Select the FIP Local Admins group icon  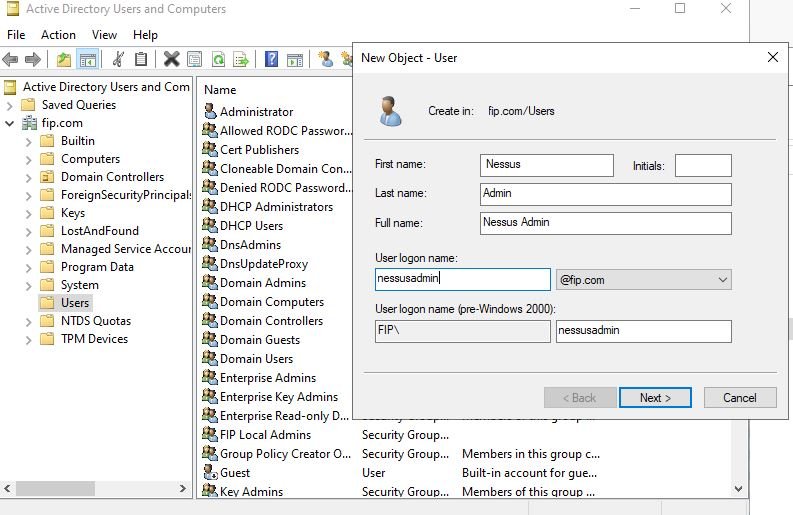(209, 434)
